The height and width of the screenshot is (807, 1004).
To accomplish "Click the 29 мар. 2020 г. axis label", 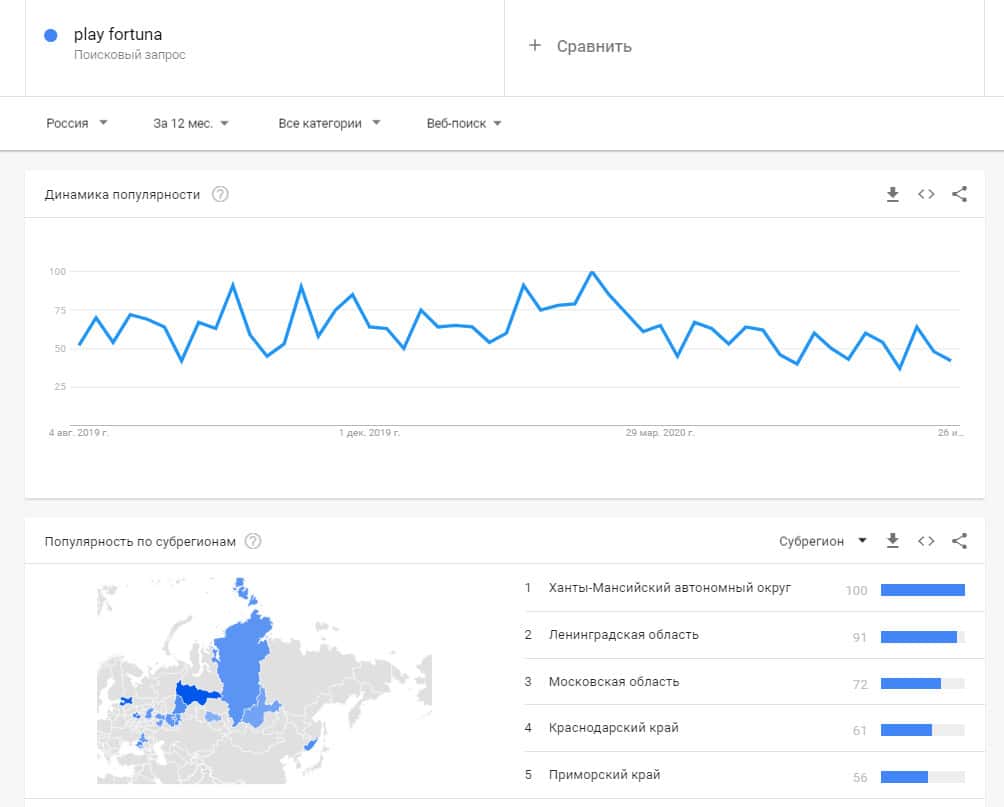I will [x=660, y=433].
